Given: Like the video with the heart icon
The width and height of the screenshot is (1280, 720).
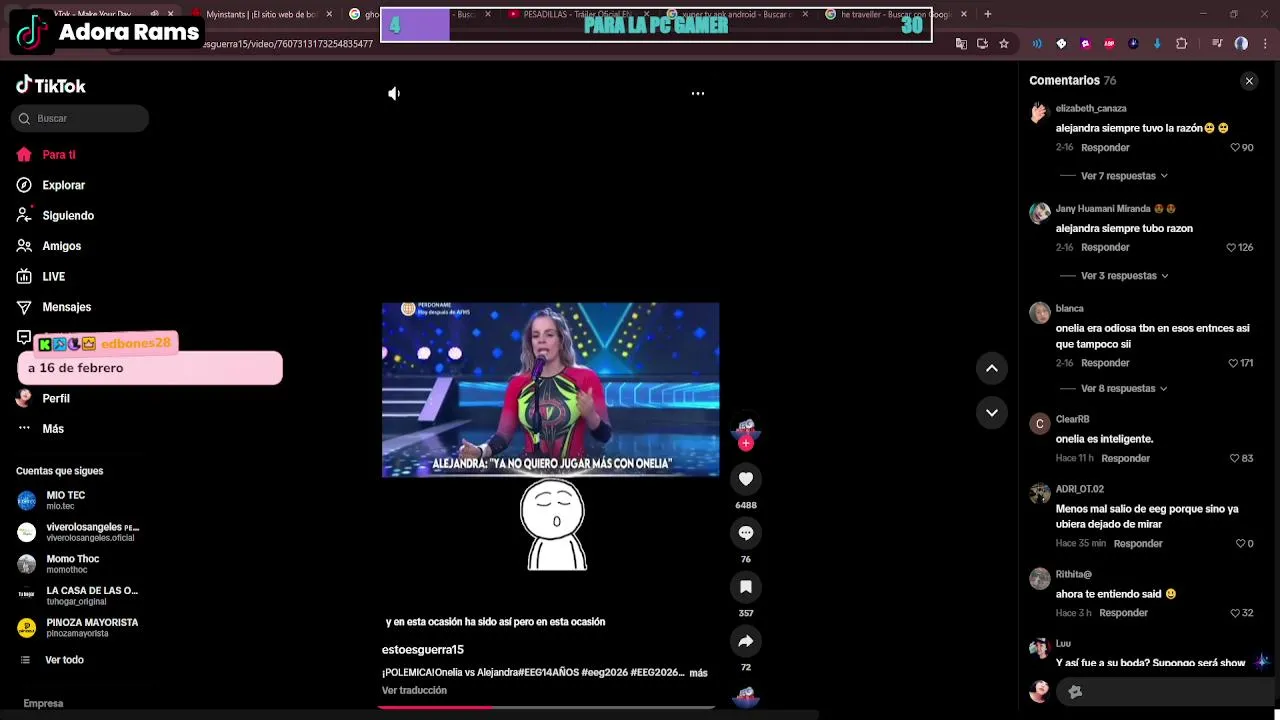Looking at the screenshot, I should point(746,479).
